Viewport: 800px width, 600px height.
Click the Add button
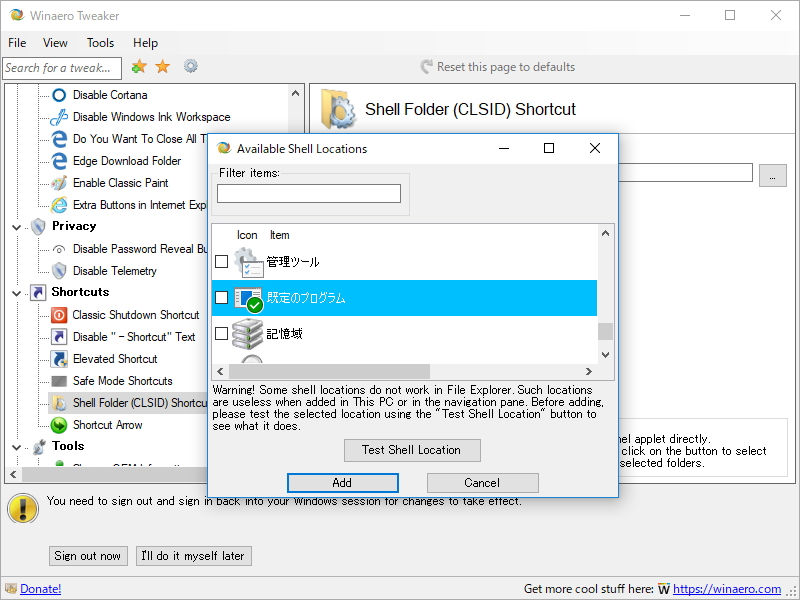tap(342, 483)
